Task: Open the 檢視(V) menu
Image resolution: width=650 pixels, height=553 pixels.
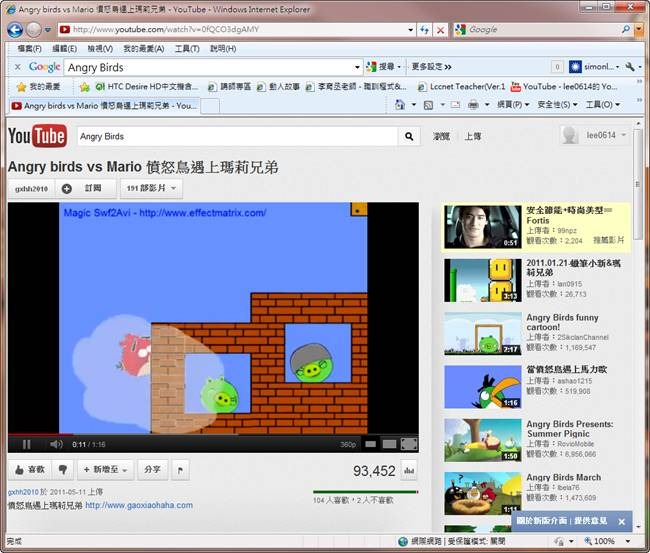Action: [100, 49]
